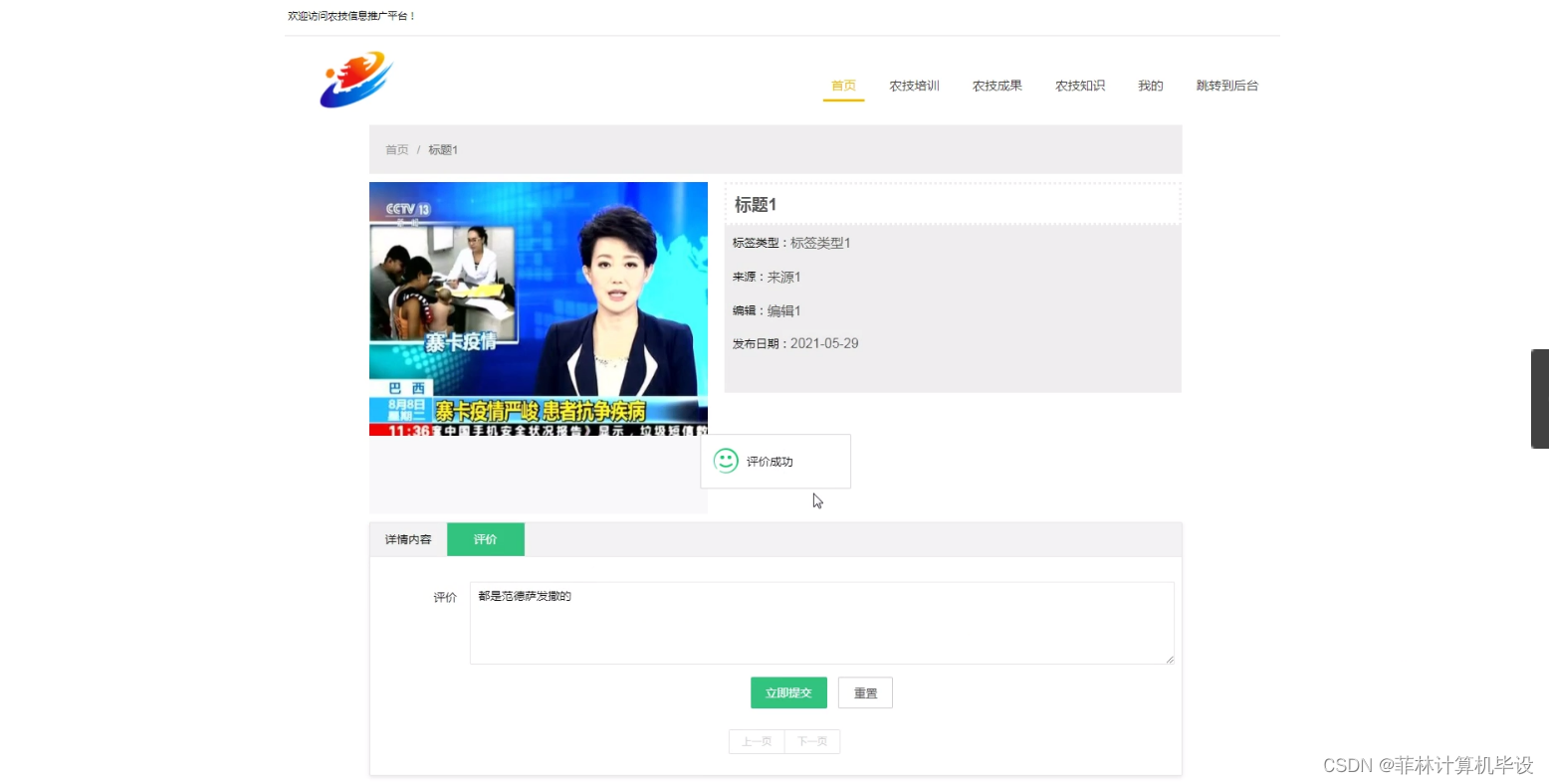This screenshot has width=1549, height=784.
Task: Go to previous page with 上一页
Action: [757, 741]
